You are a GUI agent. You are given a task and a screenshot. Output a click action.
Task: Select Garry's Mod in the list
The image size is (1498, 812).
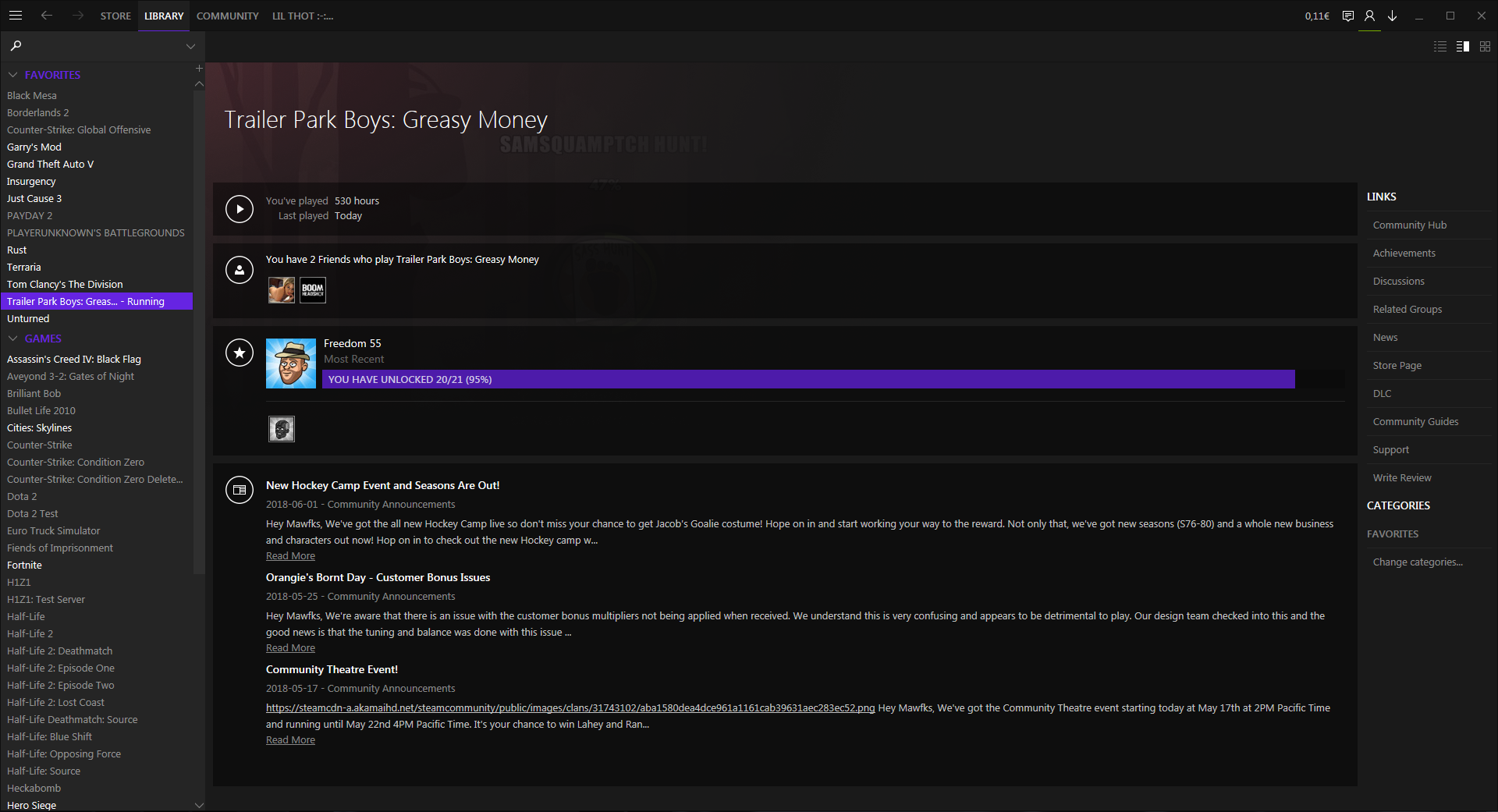coord(97,147)
